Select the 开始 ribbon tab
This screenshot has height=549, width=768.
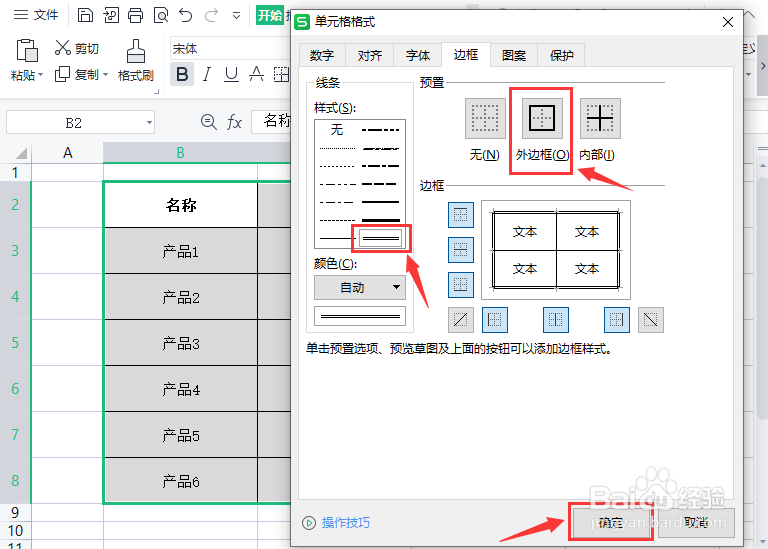point(270,15)
